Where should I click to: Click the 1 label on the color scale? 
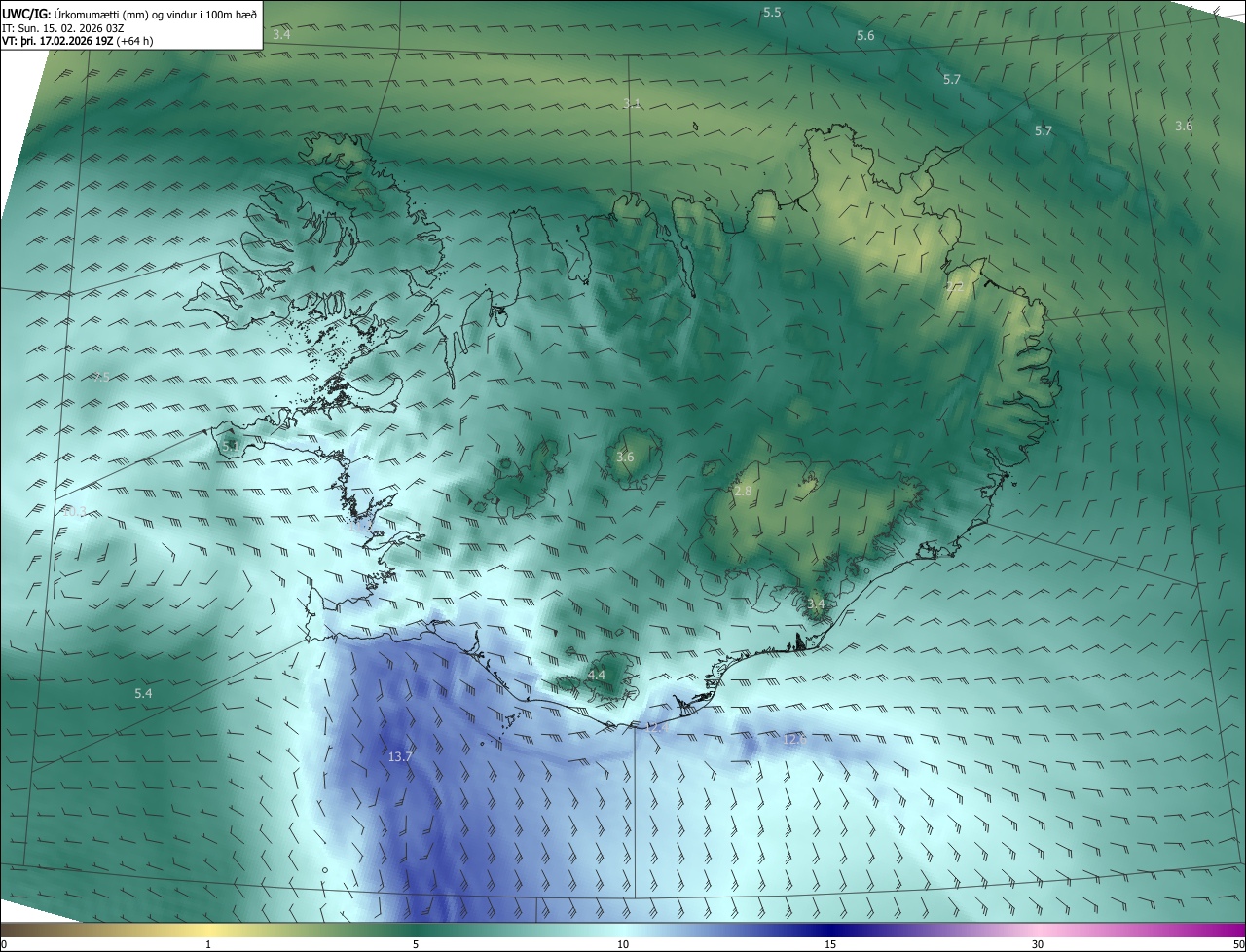pyautogui.click(x=208, y=944)
